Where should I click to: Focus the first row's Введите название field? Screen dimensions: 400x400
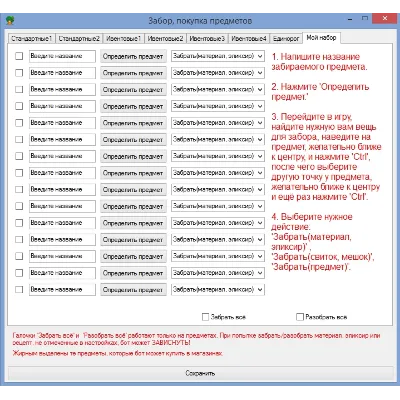62,56
